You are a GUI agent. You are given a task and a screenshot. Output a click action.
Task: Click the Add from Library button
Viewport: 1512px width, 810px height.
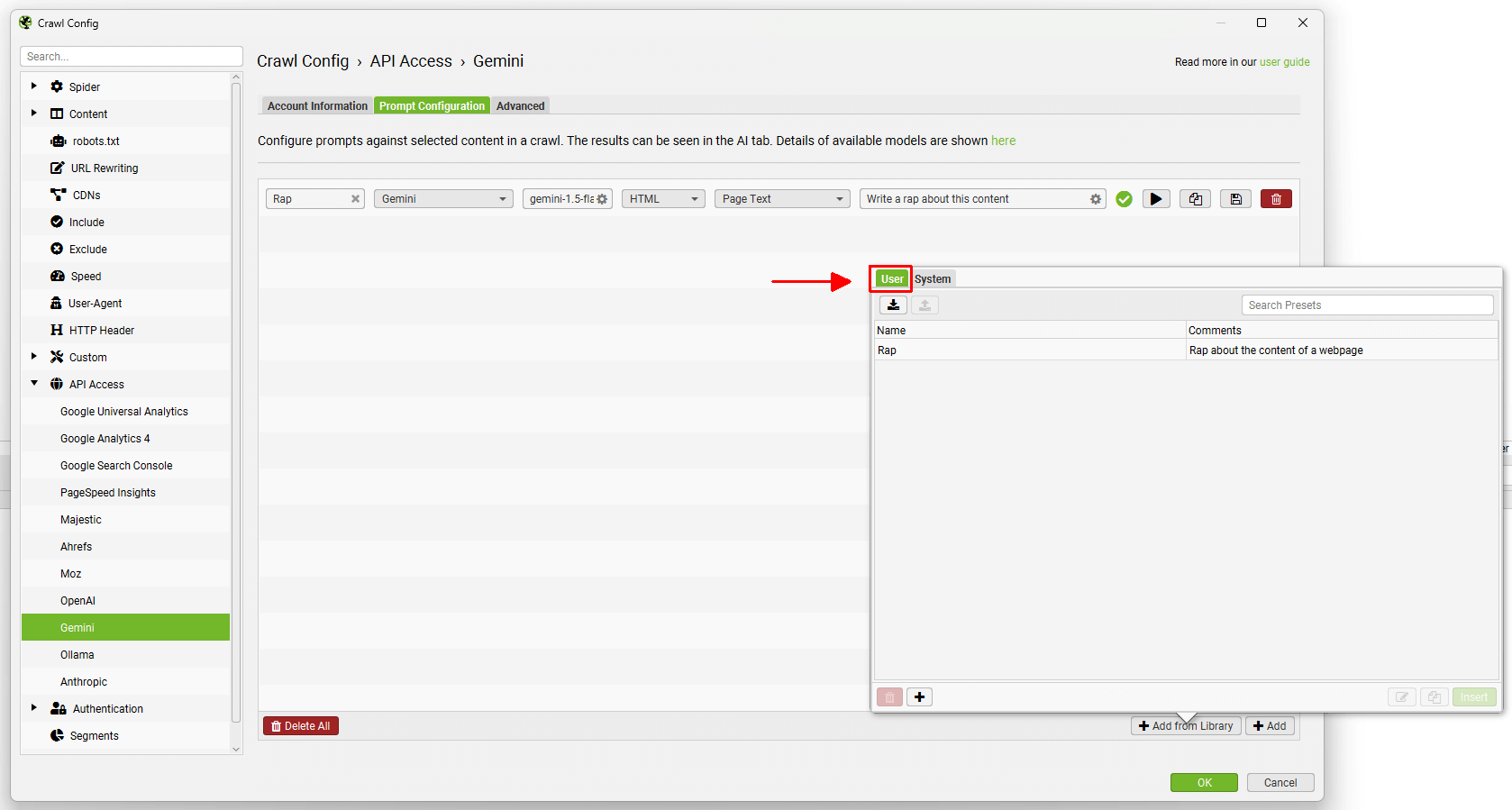(x=1186, y=726)
